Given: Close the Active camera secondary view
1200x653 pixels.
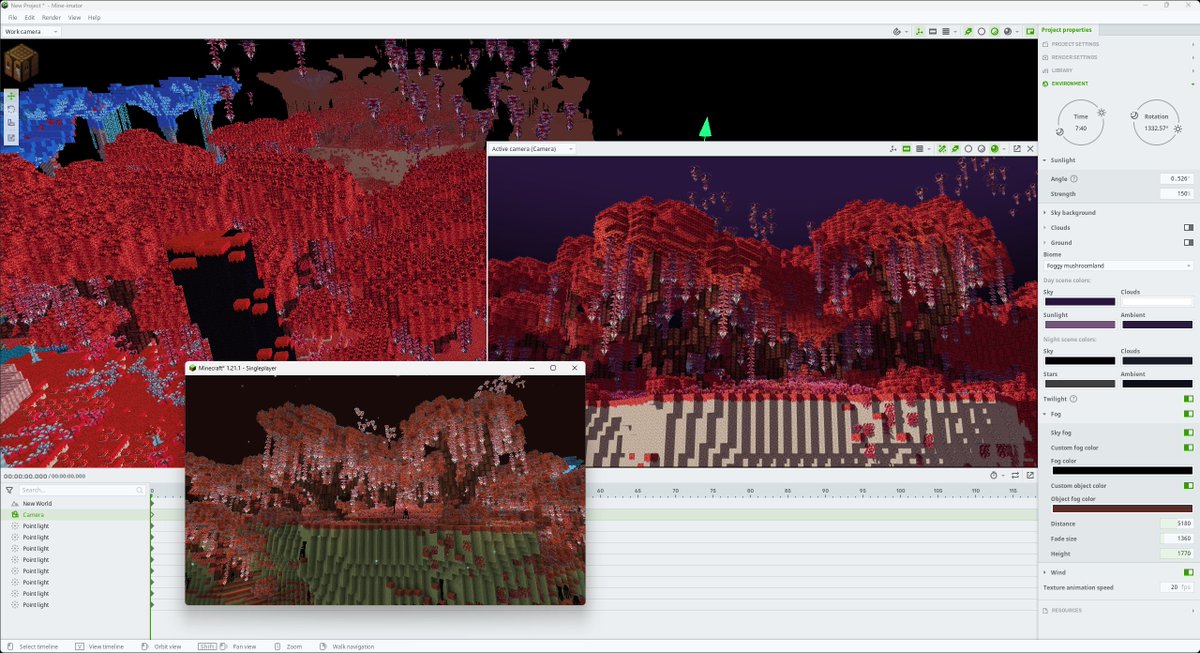Looking at the screenshot, I should 1030,149.
